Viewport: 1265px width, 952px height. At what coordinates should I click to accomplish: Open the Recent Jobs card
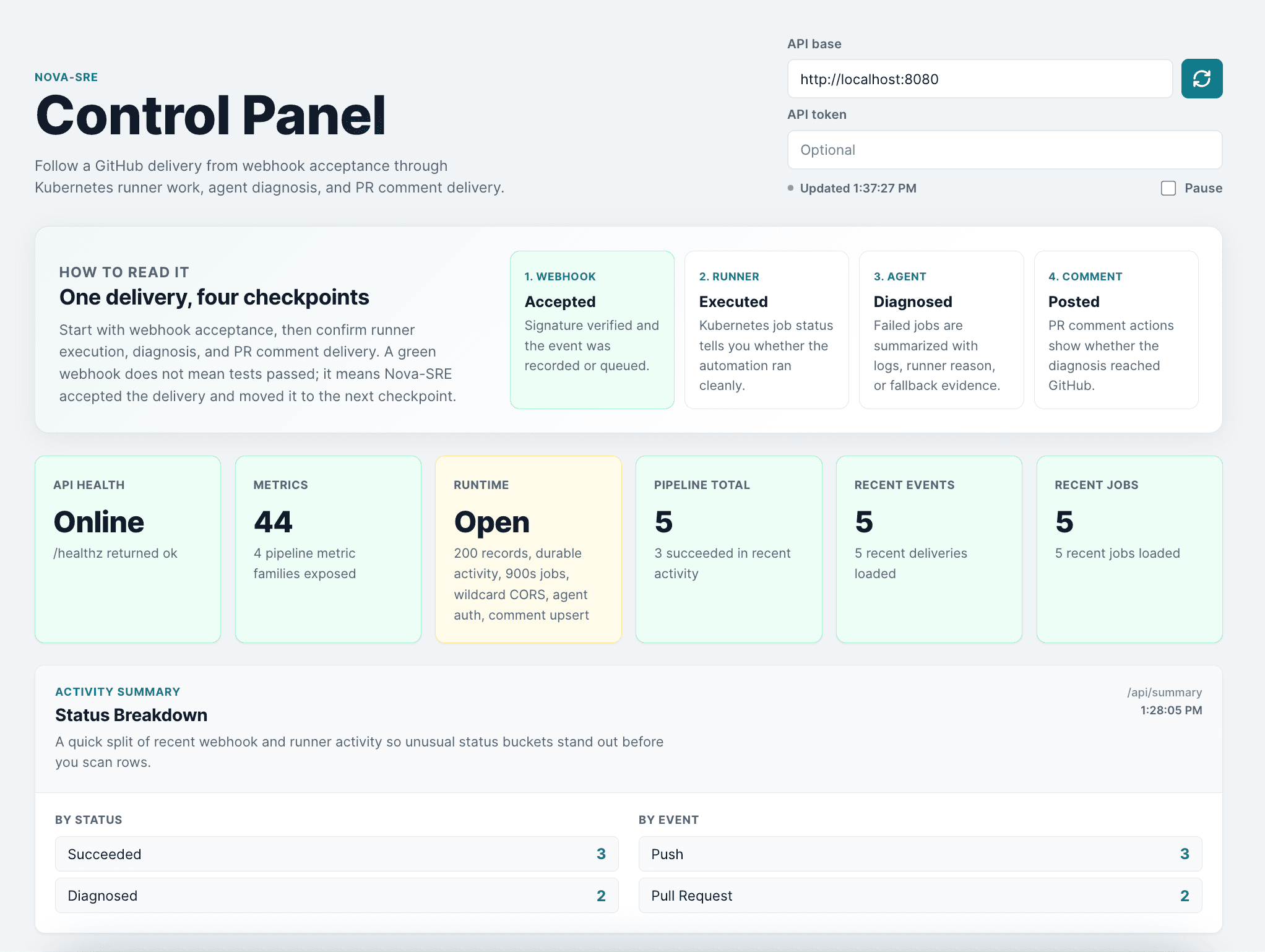tap(1129, 549)
